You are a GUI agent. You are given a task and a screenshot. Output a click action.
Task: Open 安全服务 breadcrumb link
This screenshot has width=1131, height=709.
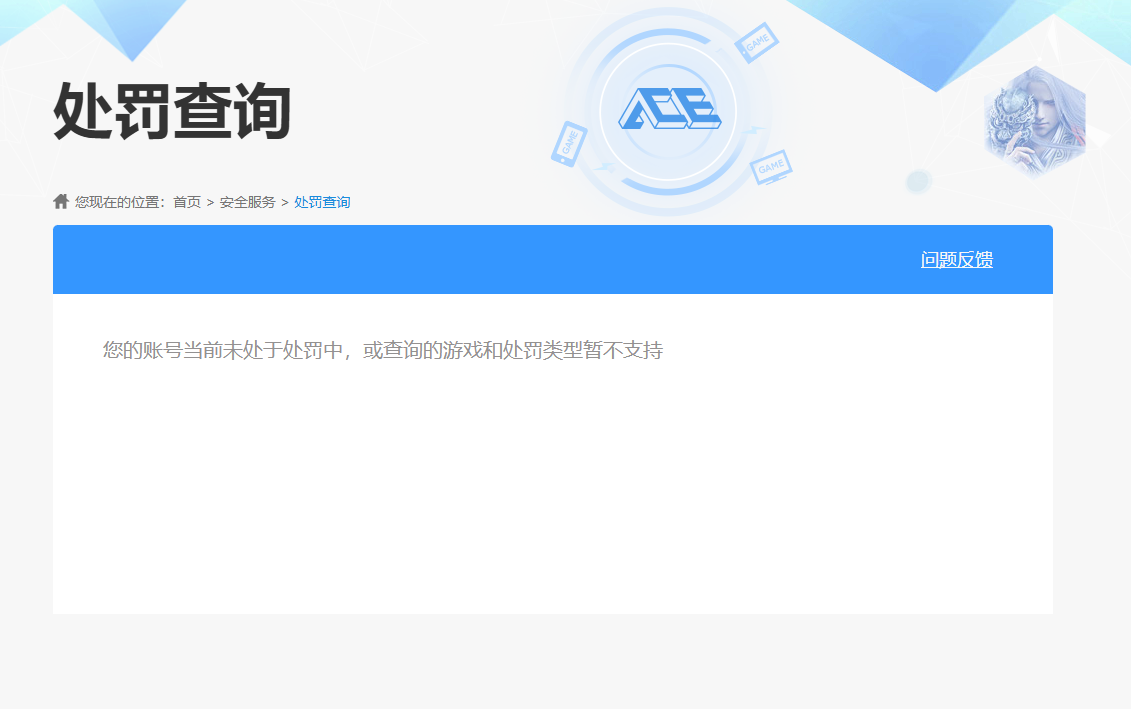(x=247, y=203)
